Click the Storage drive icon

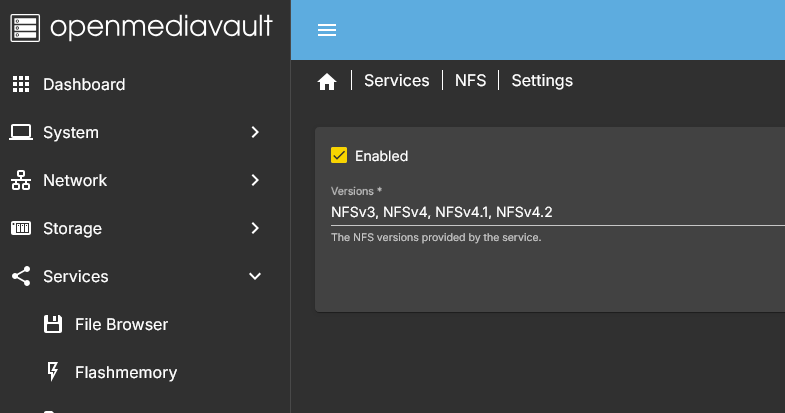point(21,228)
